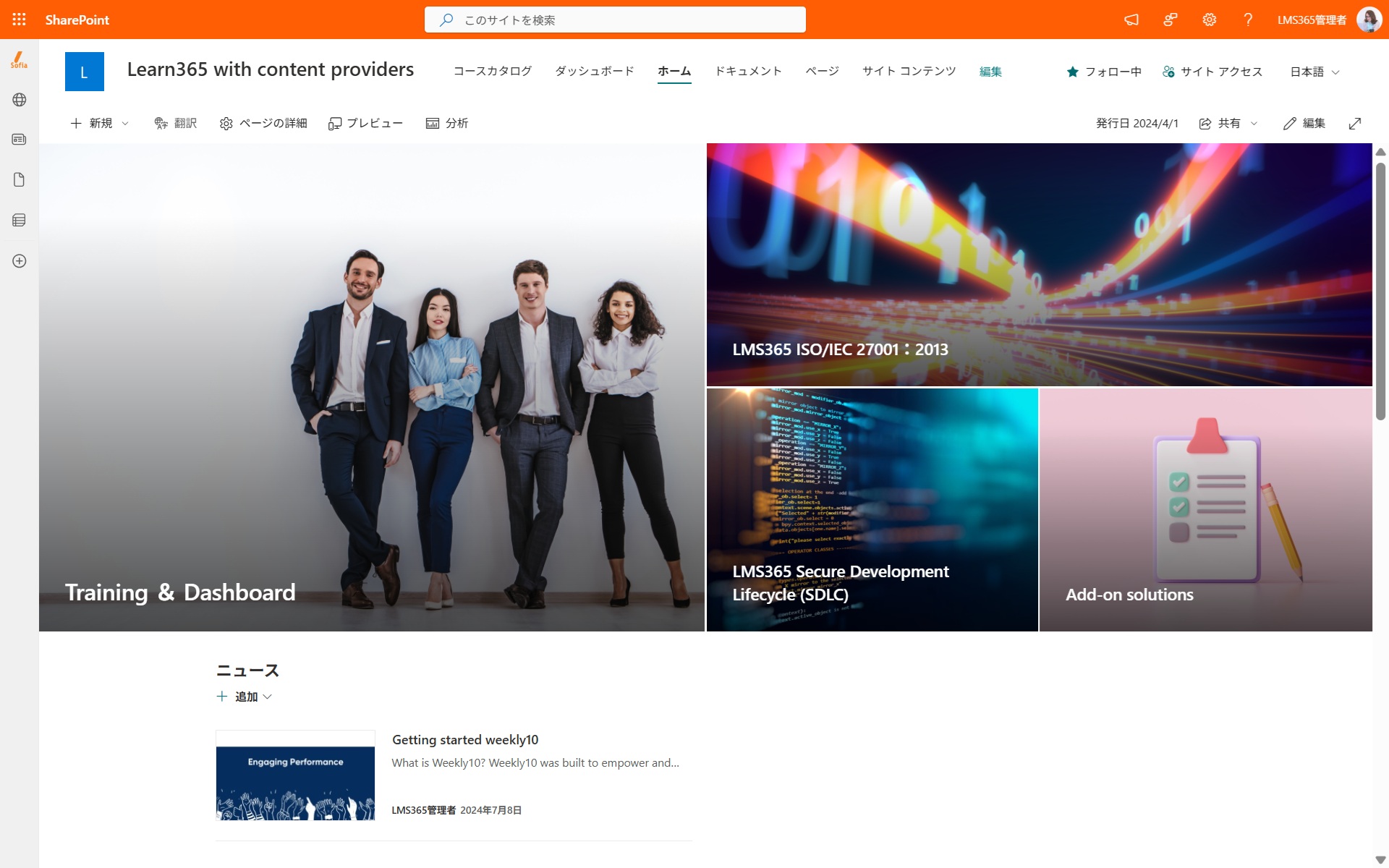Open the Training & Dashboard hero tile
This screenshot has width=1389, height=868.
[372, 387]
